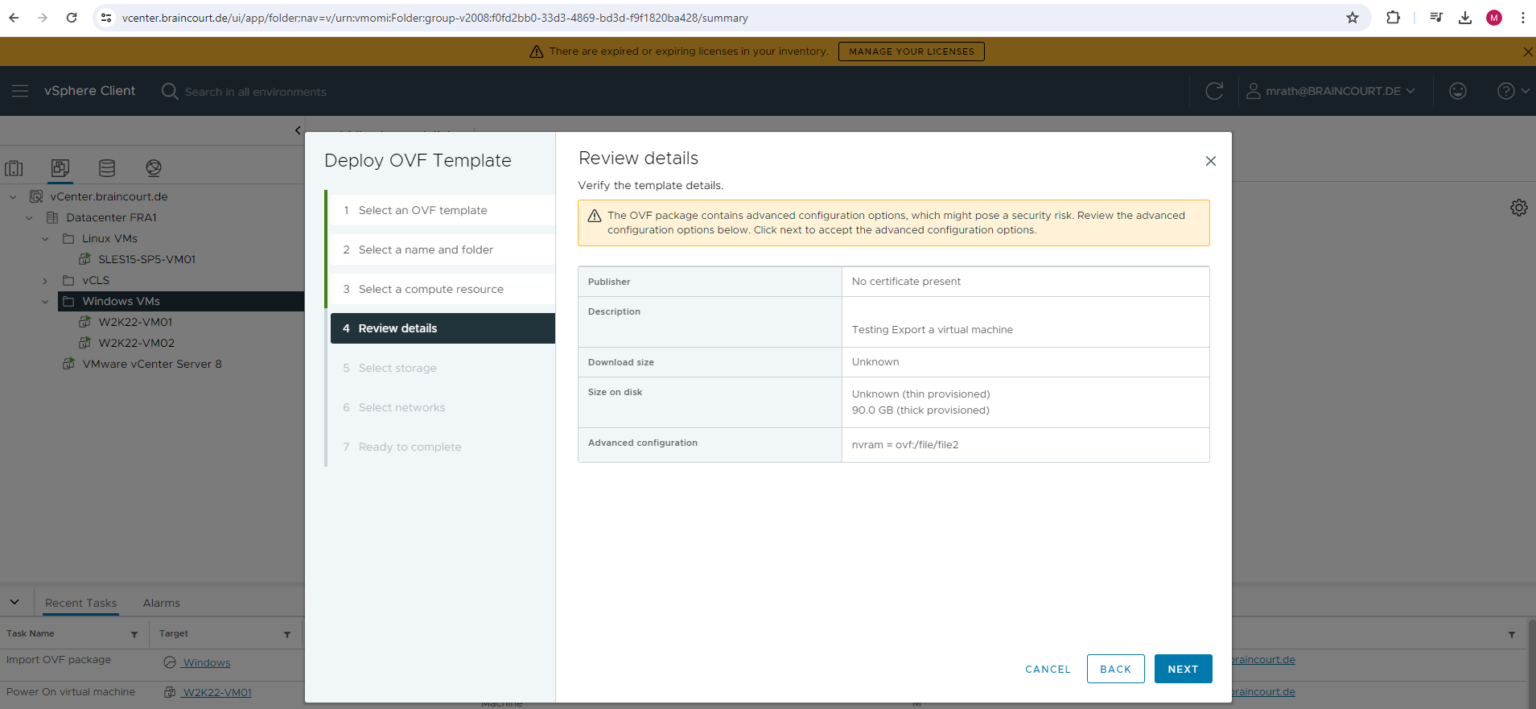This screenshot has height=709, width=1536.
Task: Select the VMs and Templates view icon
Action: click(x=60, y=168)
